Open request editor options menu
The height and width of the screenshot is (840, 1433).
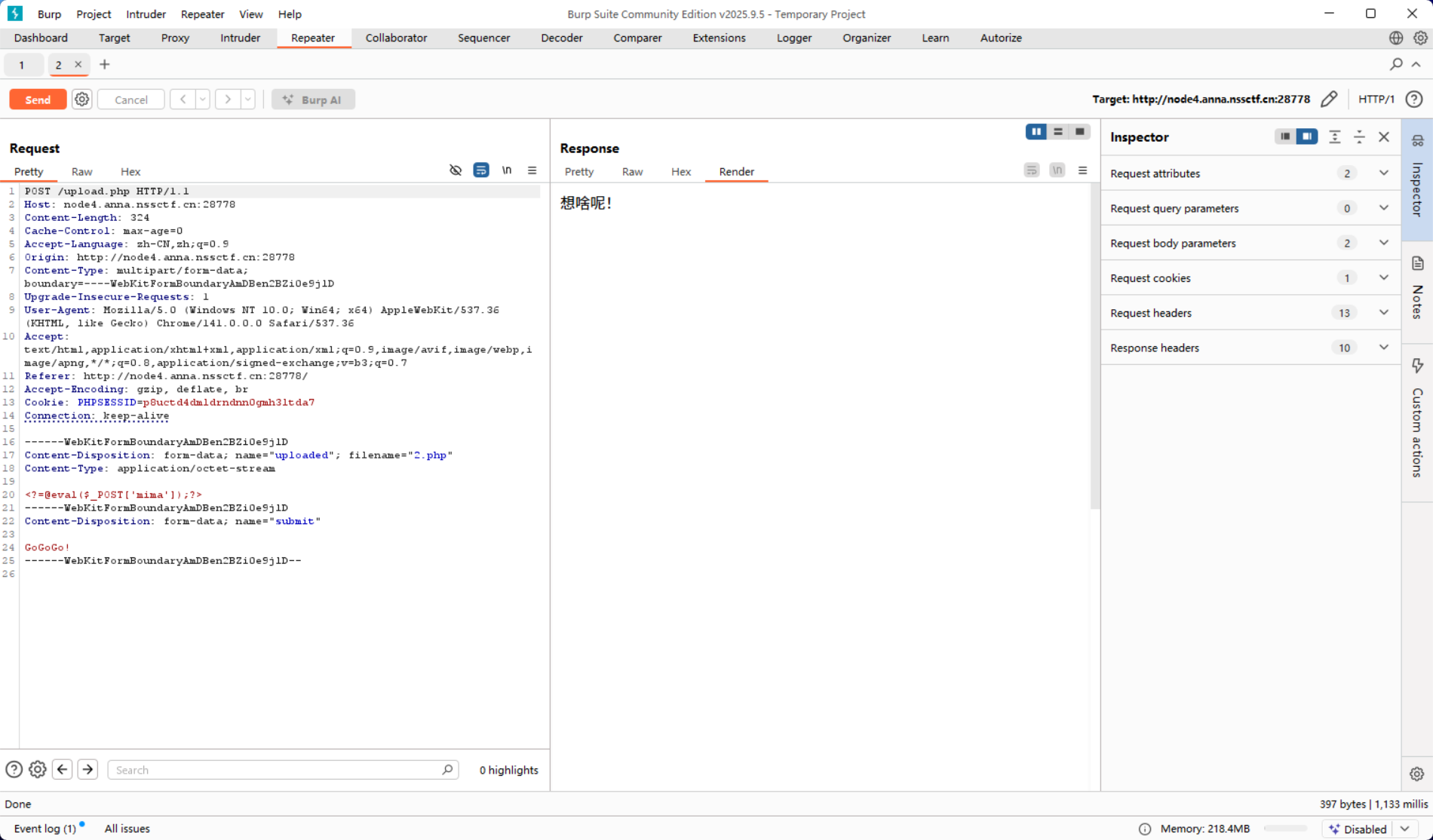[x=532, y=170]
